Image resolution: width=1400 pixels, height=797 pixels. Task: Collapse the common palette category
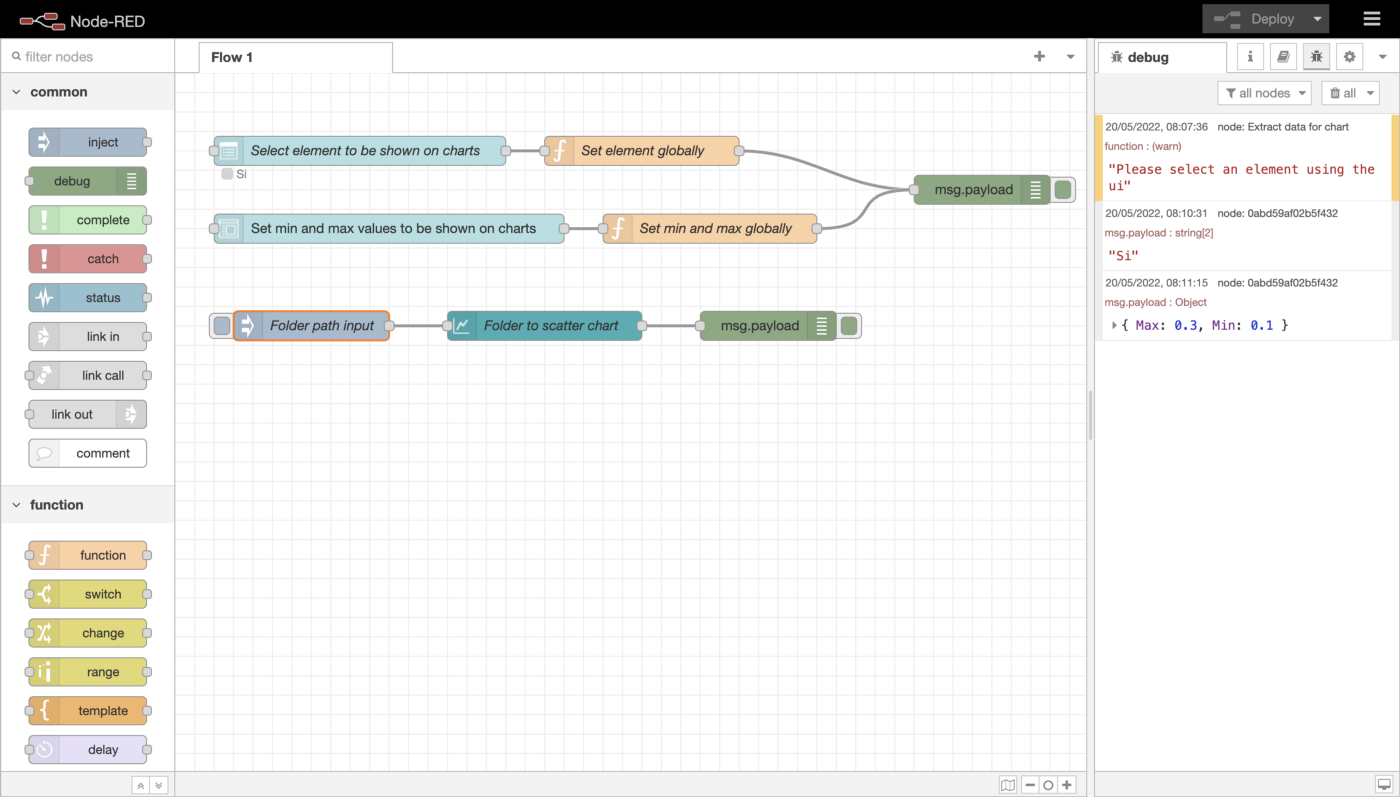17,92
